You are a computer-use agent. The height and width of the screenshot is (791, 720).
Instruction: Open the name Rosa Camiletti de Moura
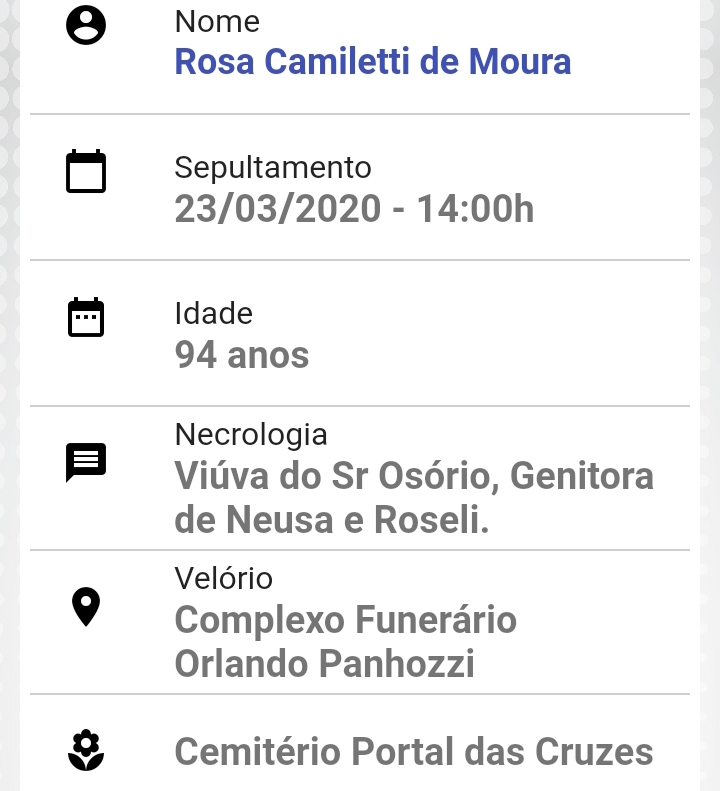pos(373,62)
